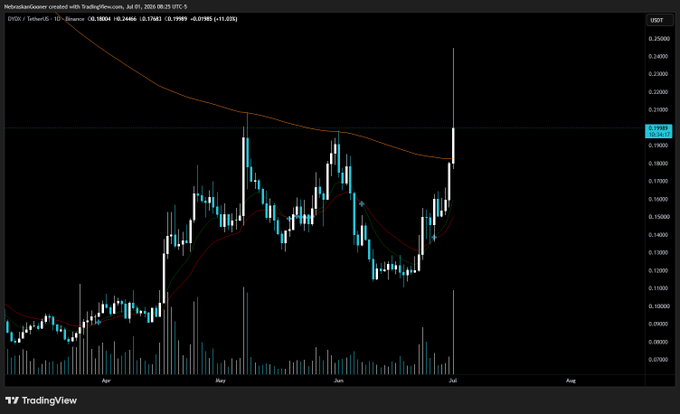Click the 0.08000 price axis label
The width and height of the screenshot is (680, 414).
pos(658,342)
